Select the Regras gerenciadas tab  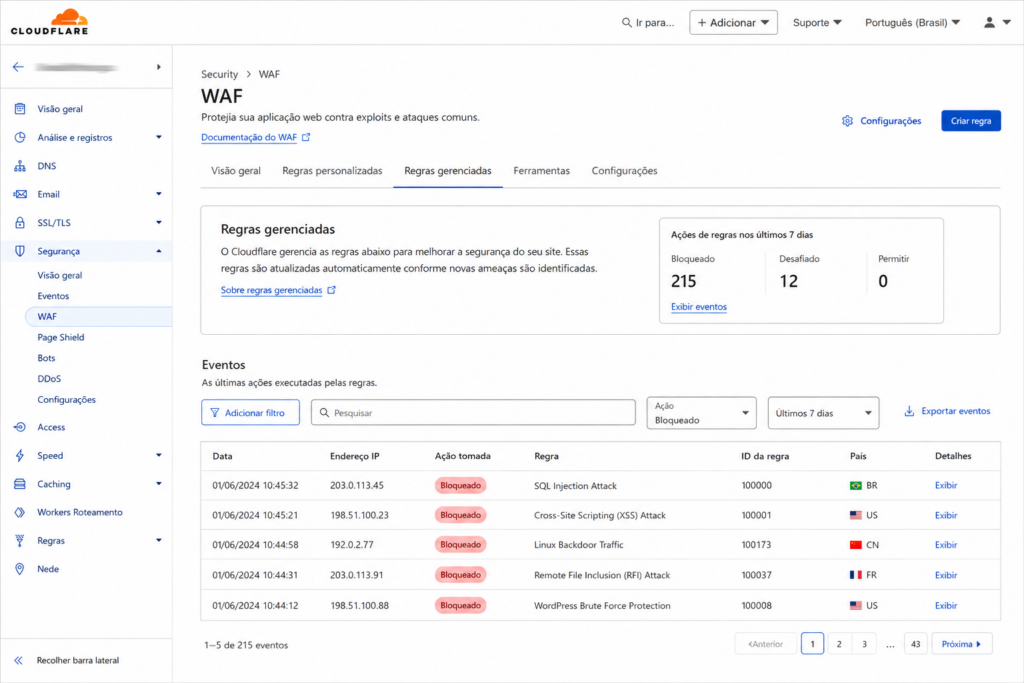click(x=448, y=170)
